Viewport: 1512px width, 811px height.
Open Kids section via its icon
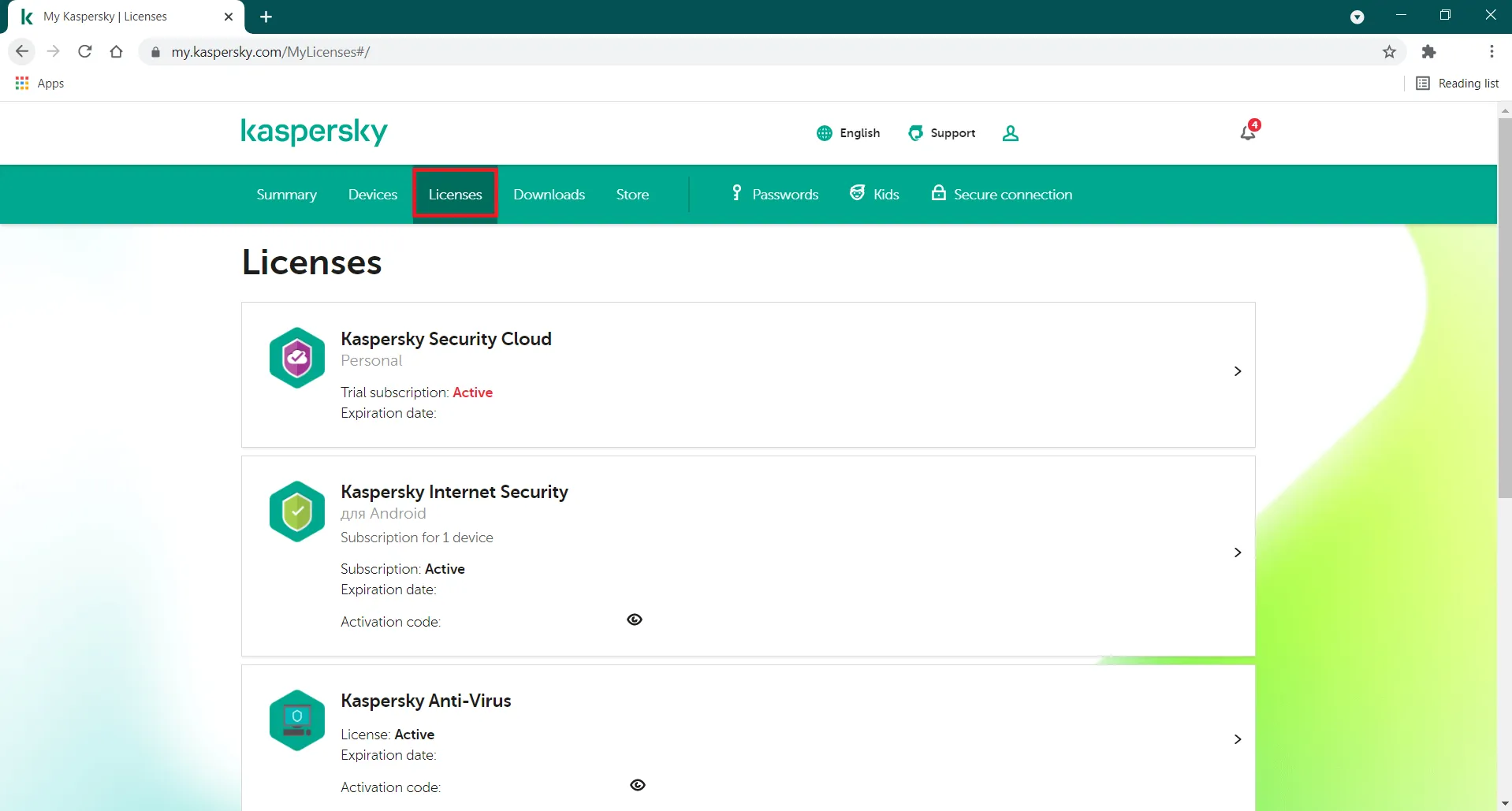[x=857, y=193]
